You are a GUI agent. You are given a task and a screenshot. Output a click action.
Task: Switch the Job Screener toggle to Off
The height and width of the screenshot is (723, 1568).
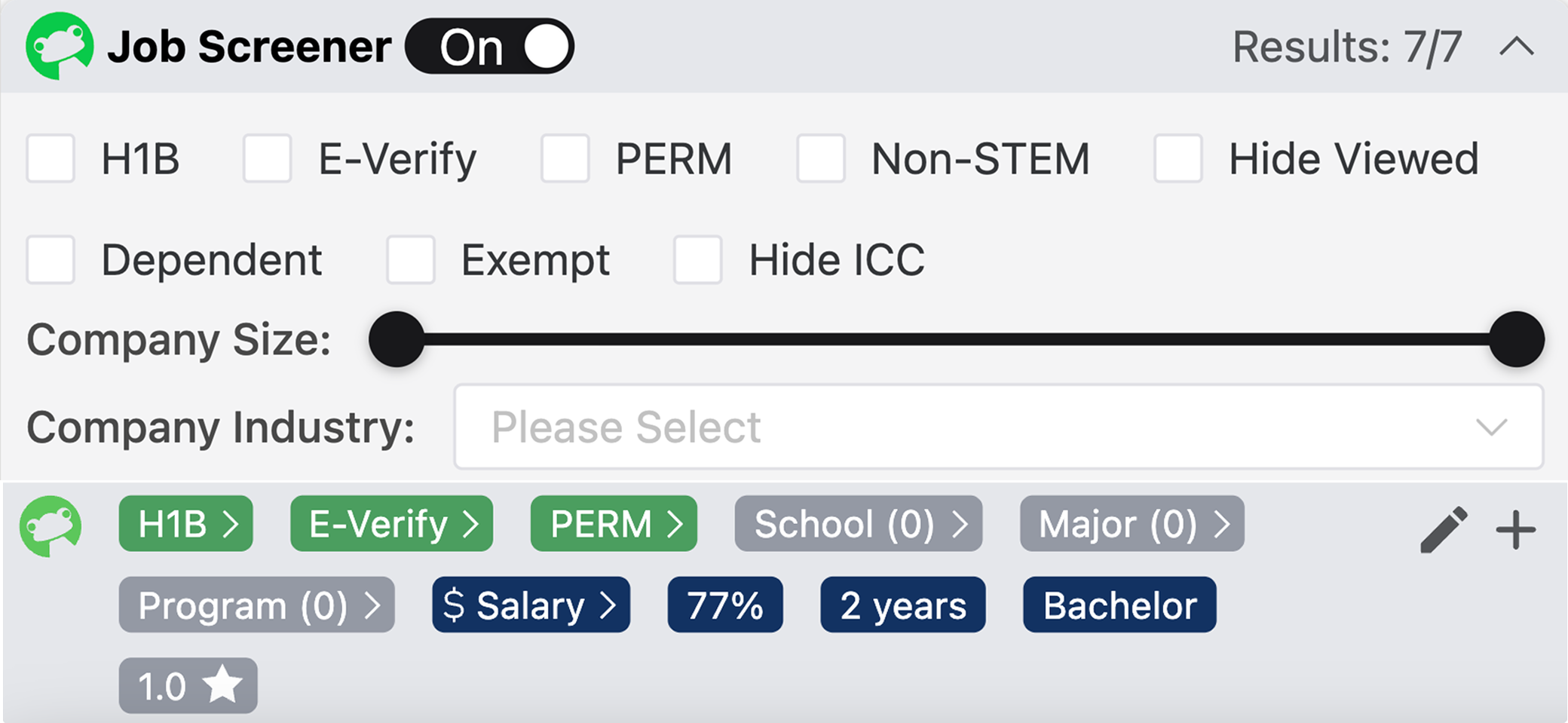pyautogui.click(x=490, y=45)
